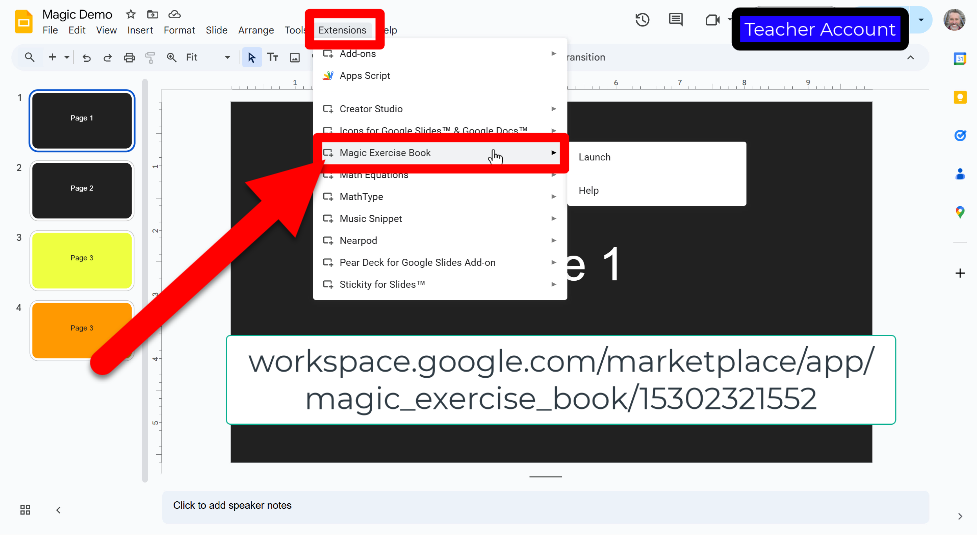977x535 pixels.
Task: Open the Google account avatar
Action: coord(954,20)
